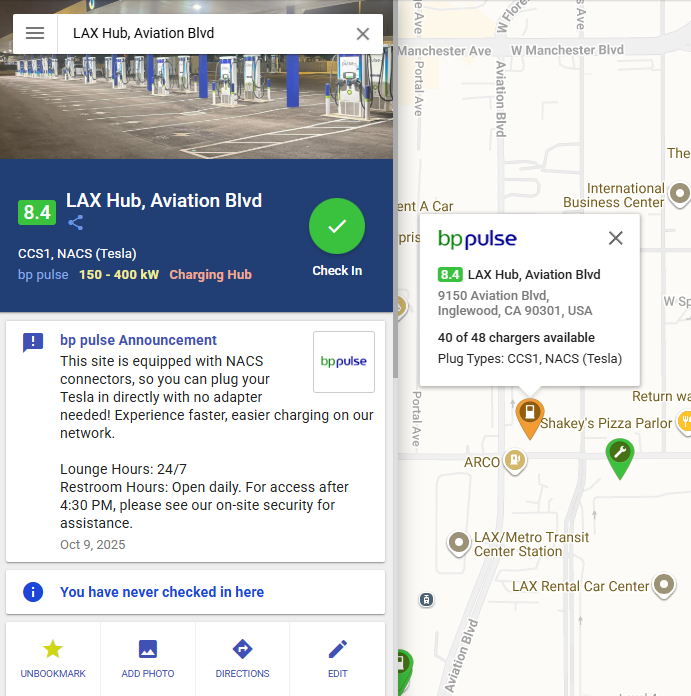The height and width of the screenshot is (696, 691).
Task: Click the Charging Hub label
Action: [210, 275]
